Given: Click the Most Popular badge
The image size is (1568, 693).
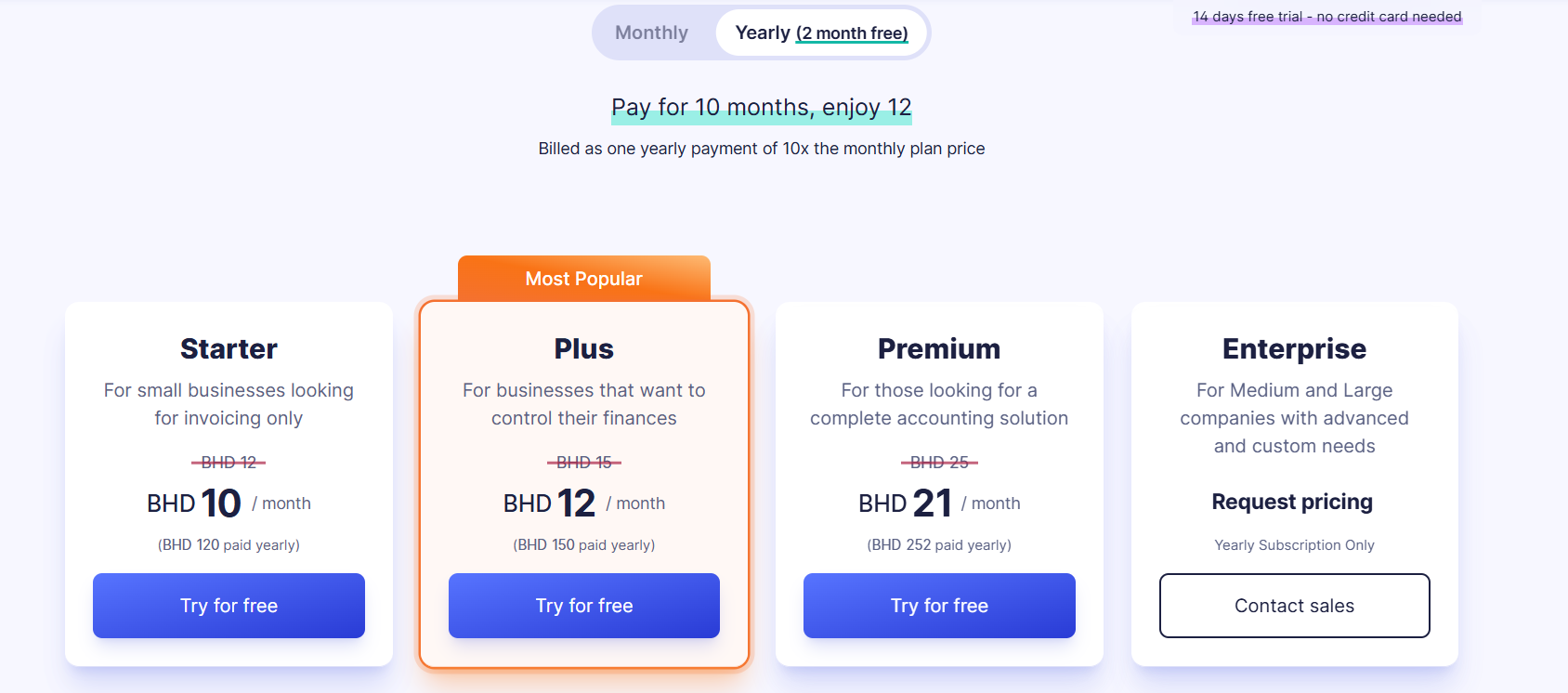Looking at the screenshot, I should coord(583,279).
